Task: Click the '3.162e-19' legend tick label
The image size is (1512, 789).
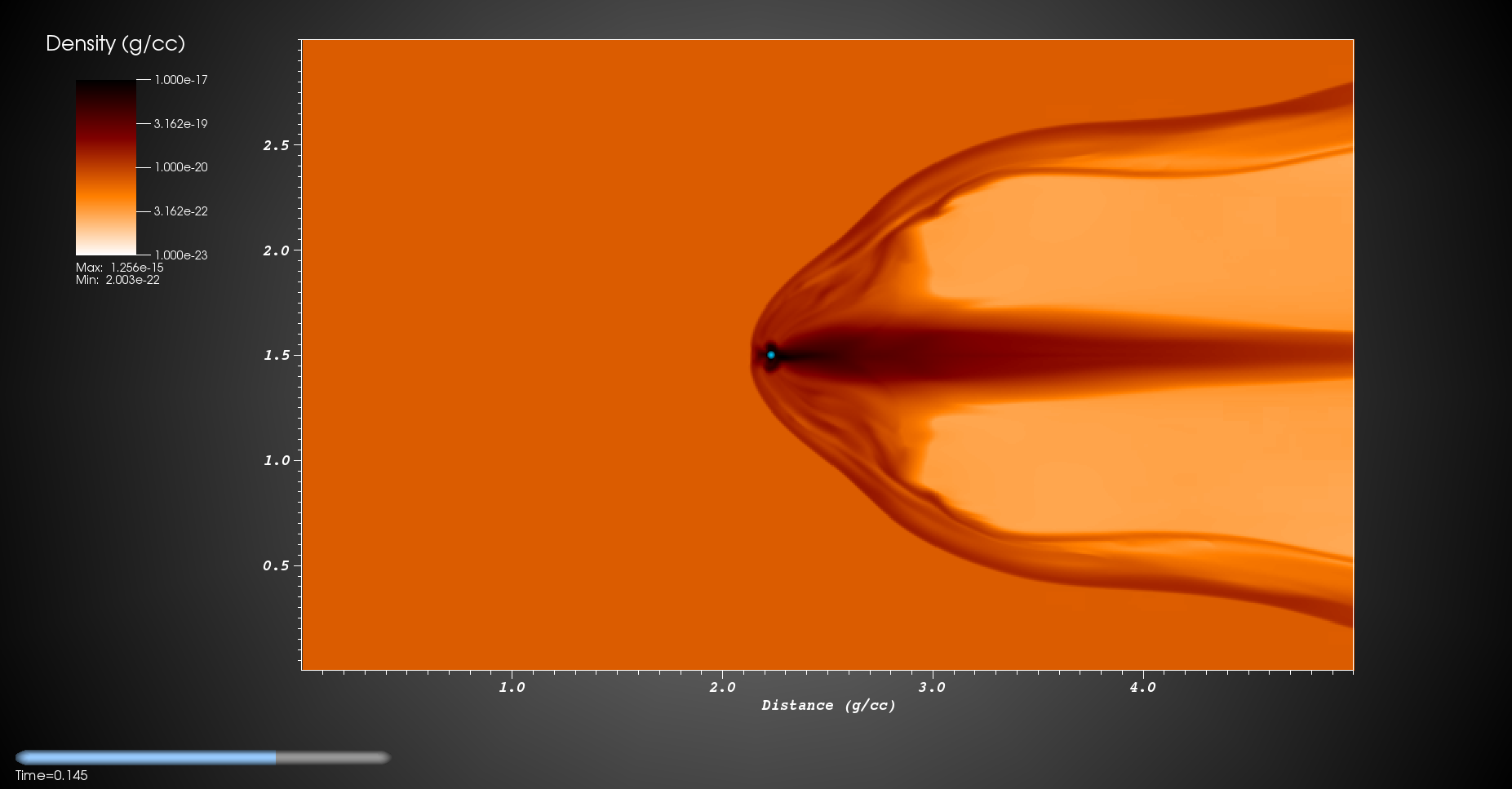Action: [x=181, y=124]
